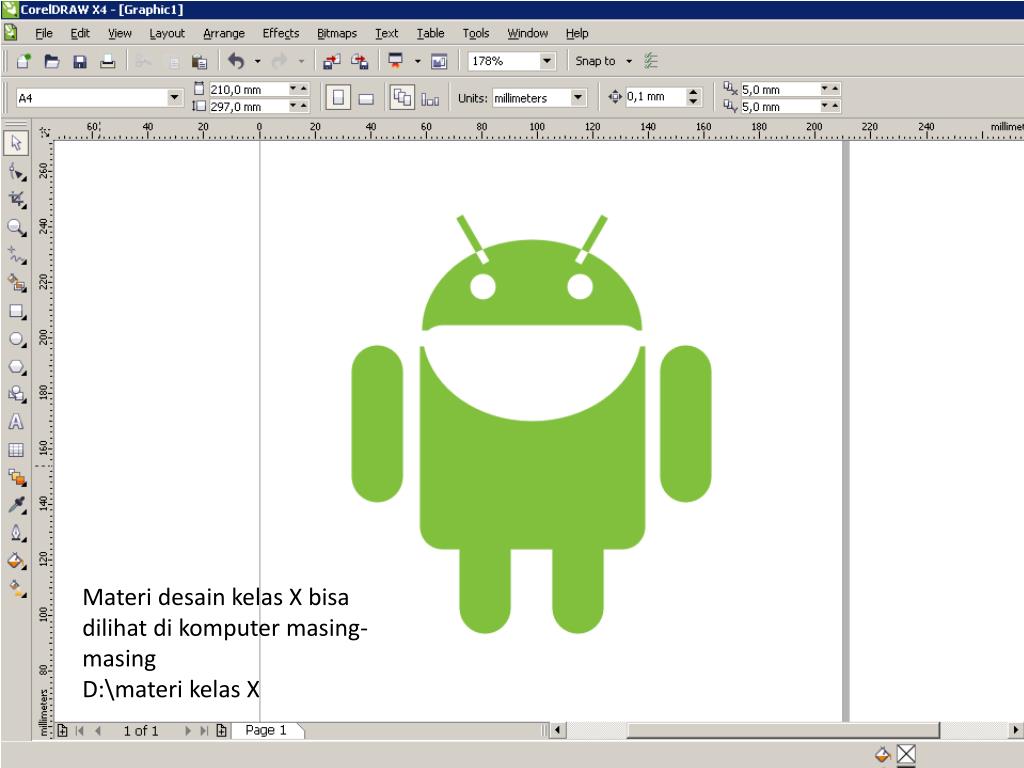Screen dimensions: 1024x768
Task: Open the Bitmaps menu
Action: 337,33
